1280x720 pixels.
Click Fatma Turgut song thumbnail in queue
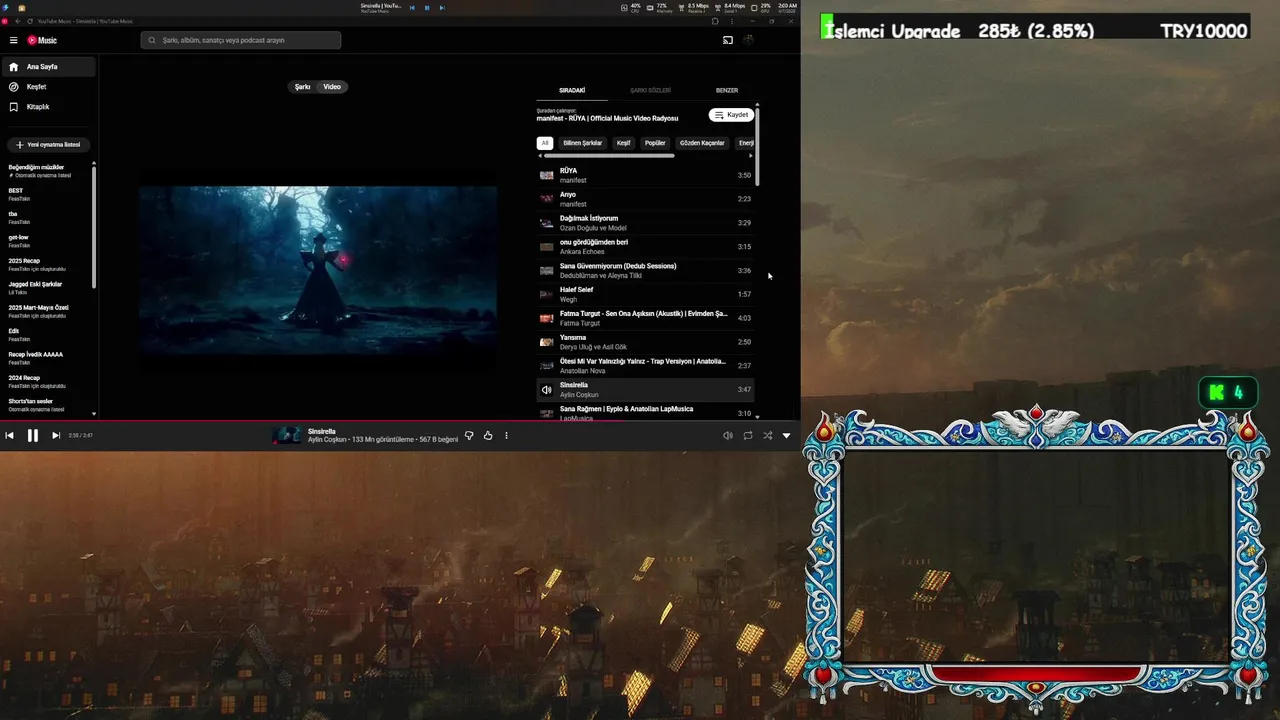(x=546, y=318)
